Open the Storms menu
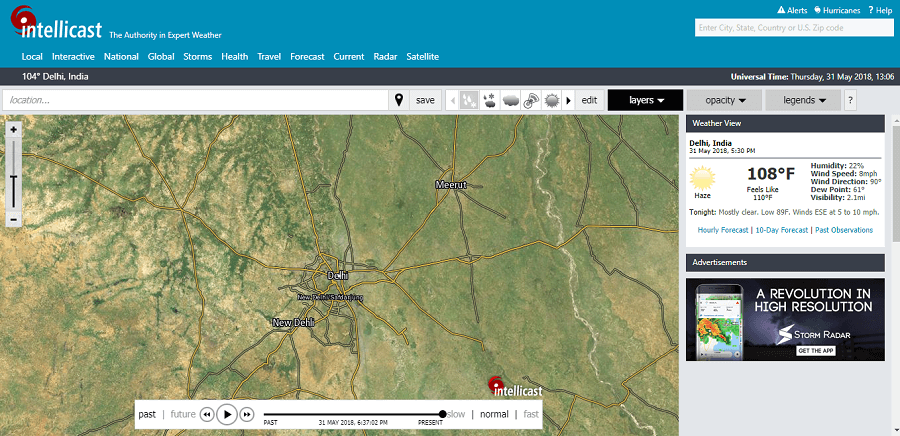Image resolution: width=900 pixels, height=436 pixels. (198, 57)
